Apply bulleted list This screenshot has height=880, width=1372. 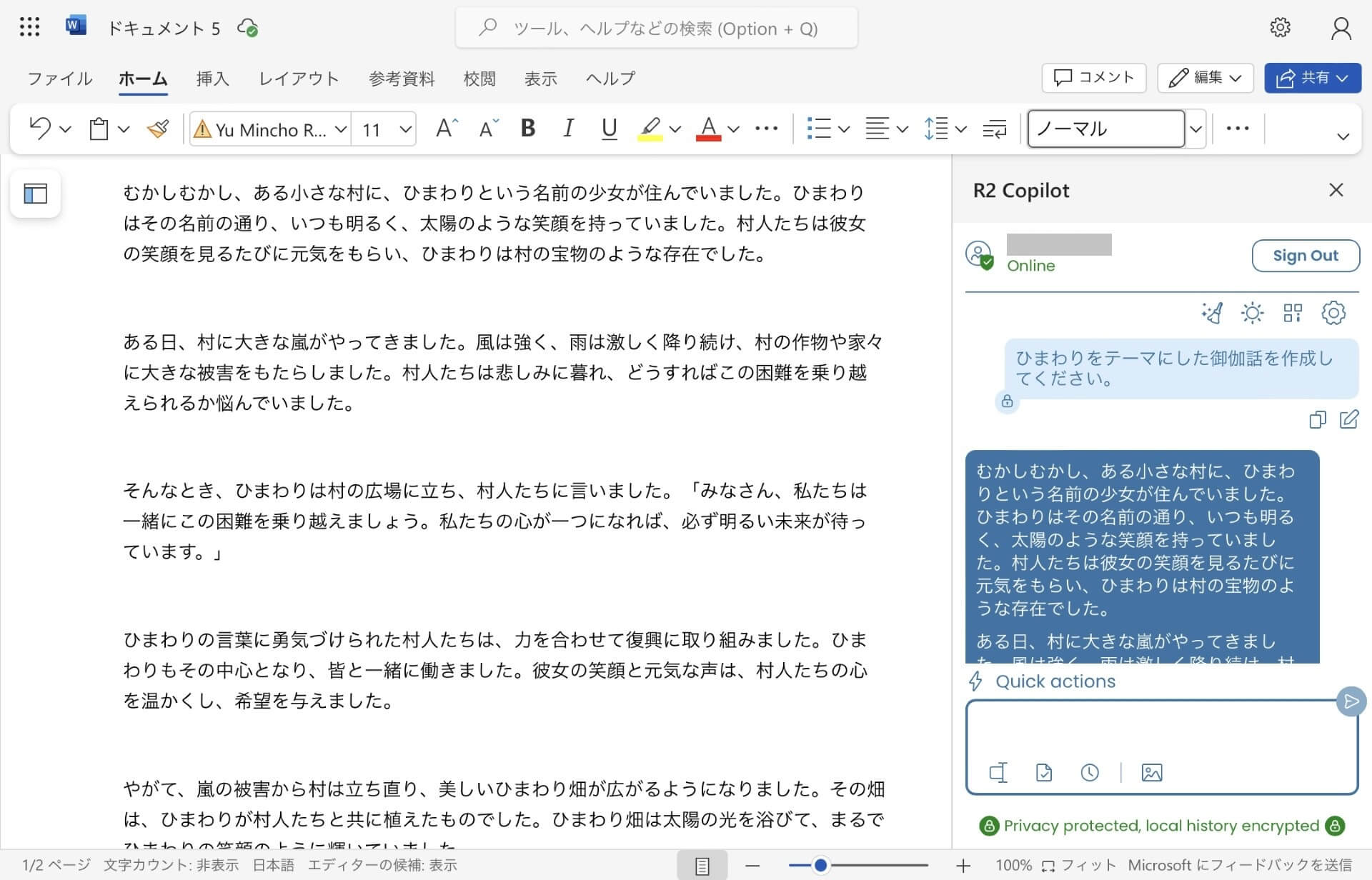click(x=819, y=129)
